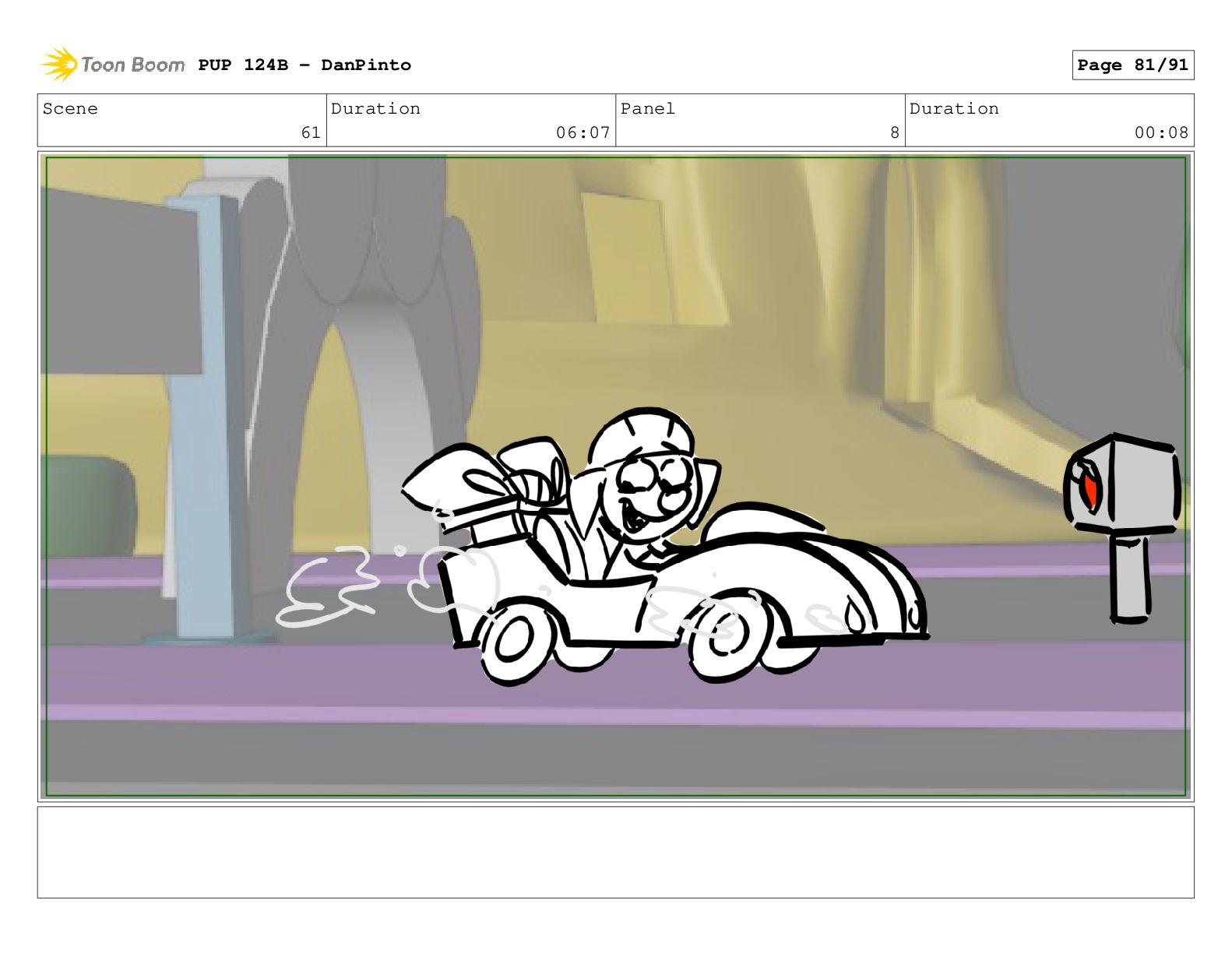Screen dimensions: 1232x954
Task: Click the 'Panel' header label
Action: point(647,108)
